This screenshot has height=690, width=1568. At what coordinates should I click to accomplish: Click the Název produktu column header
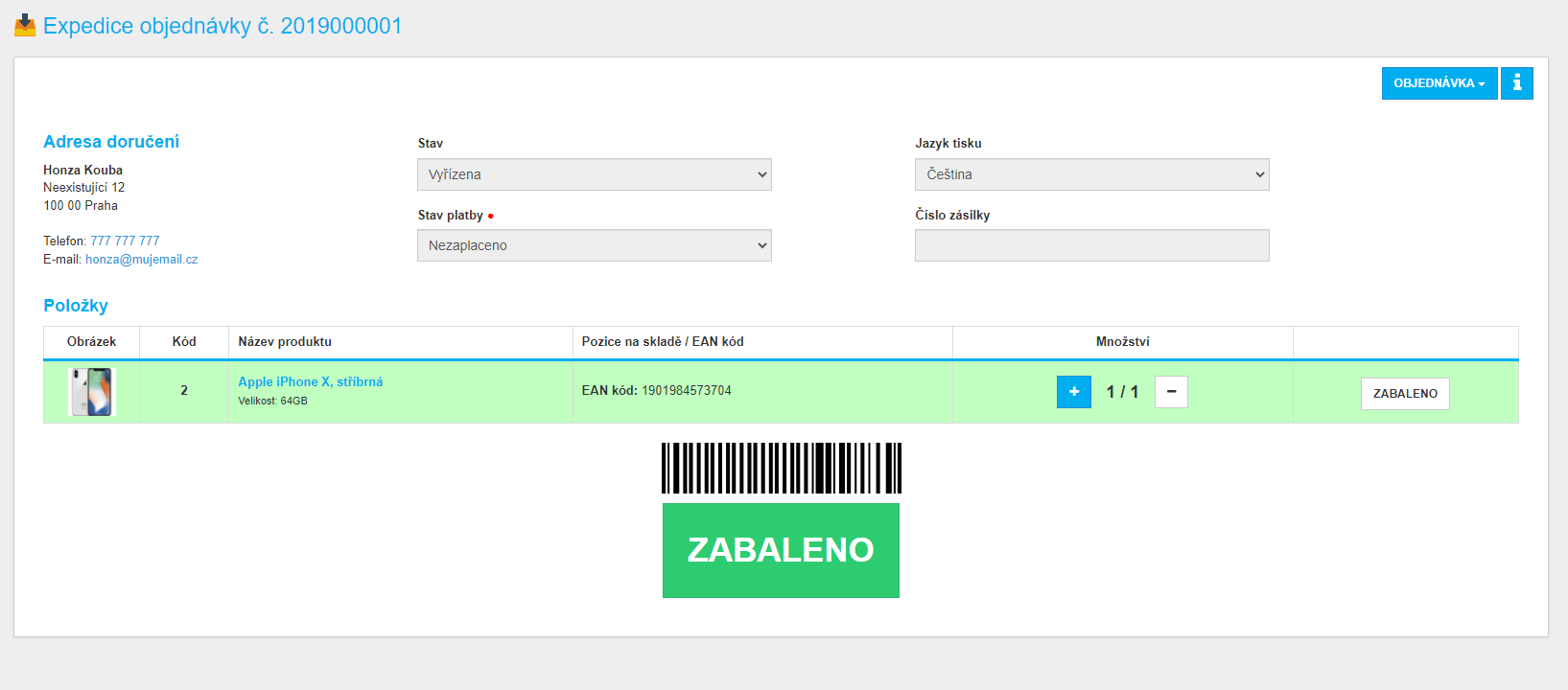(x=285, y=342)
